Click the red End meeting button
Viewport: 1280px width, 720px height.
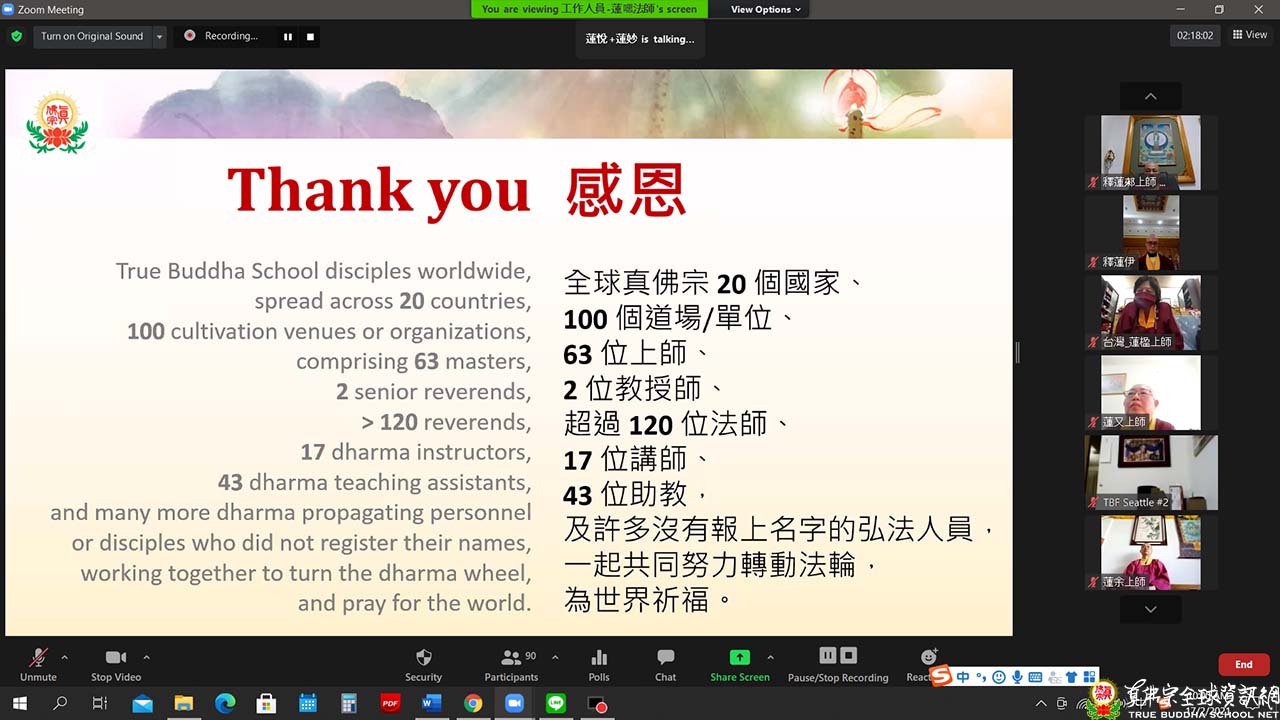(1243, 664)
